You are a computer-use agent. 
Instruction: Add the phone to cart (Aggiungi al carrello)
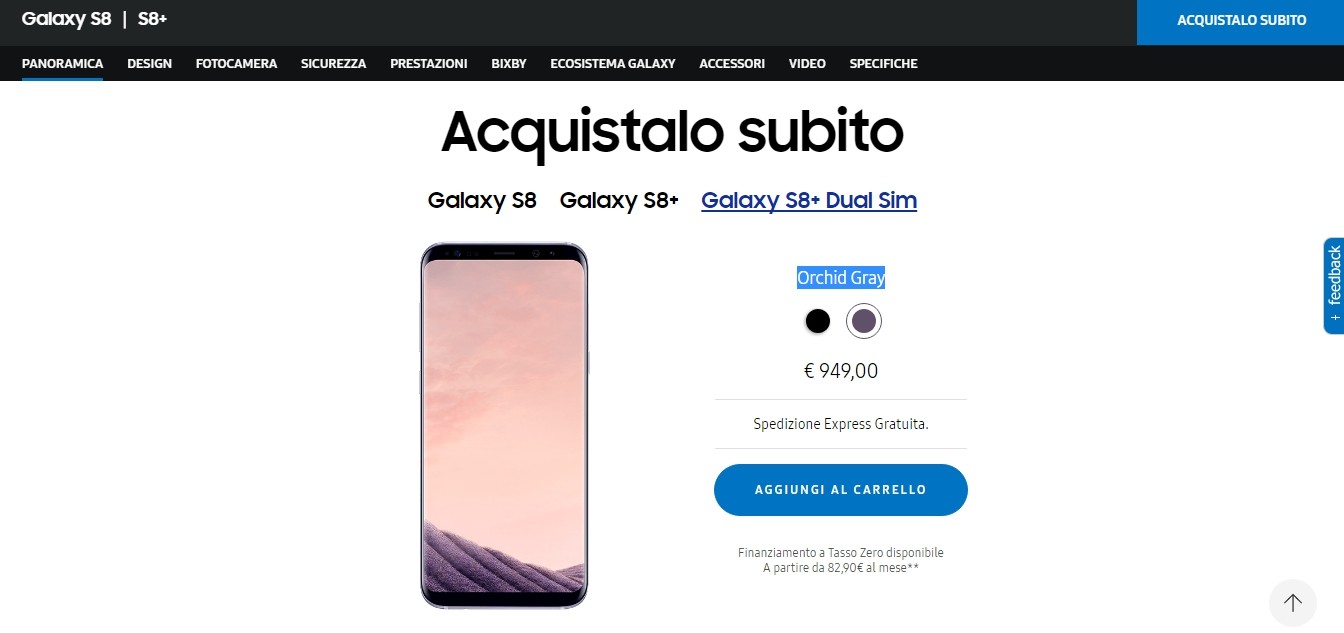841,490
